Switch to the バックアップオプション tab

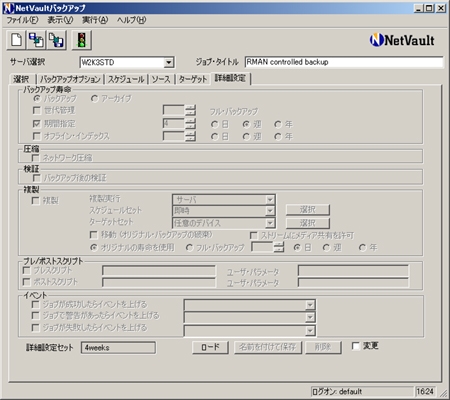click(x=70, y=79)
